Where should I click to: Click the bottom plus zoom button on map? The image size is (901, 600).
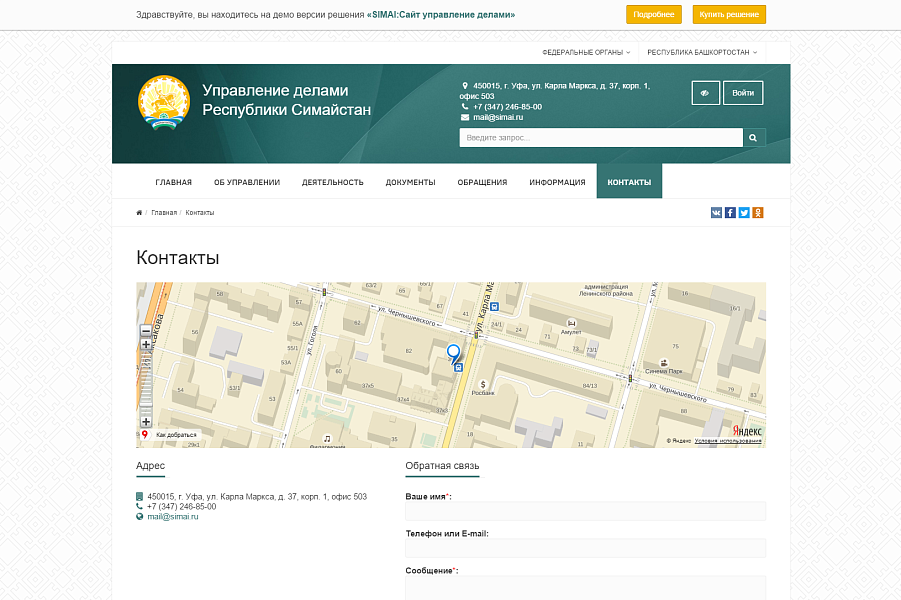click(x=146, y=422)
